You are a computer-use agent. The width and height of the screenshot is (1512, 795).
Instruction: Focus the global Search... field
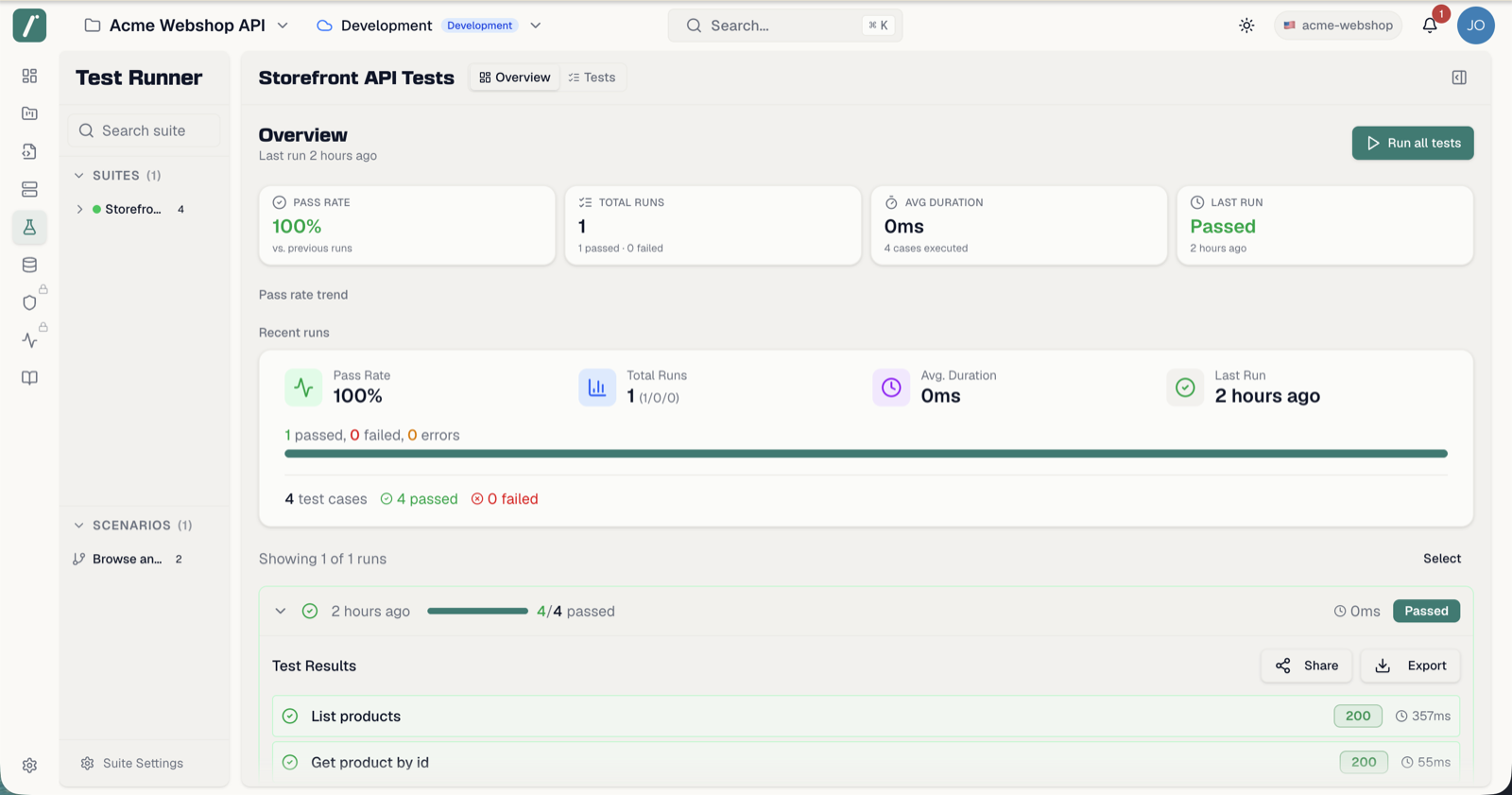pyautogui.click(x=785, y=26)
